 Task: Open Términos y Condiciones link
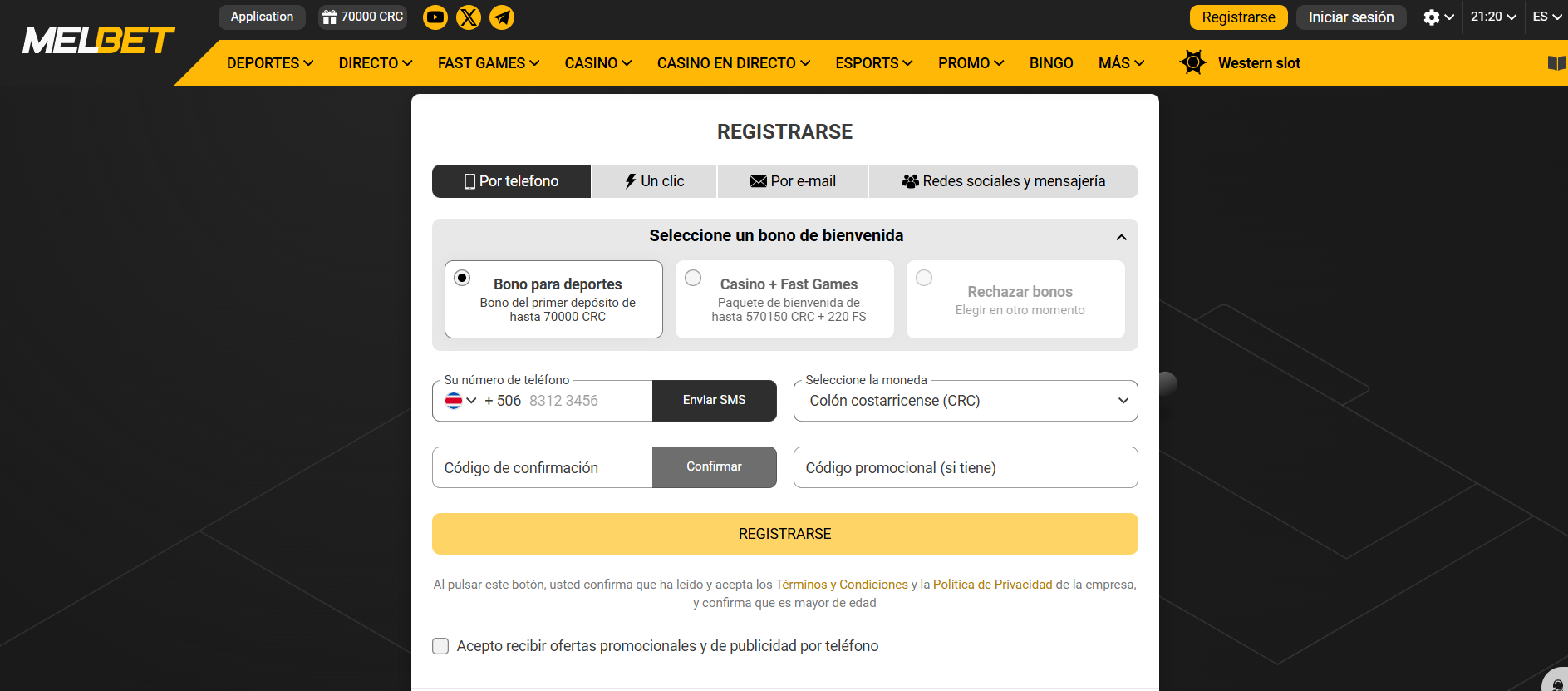point(842,585)
